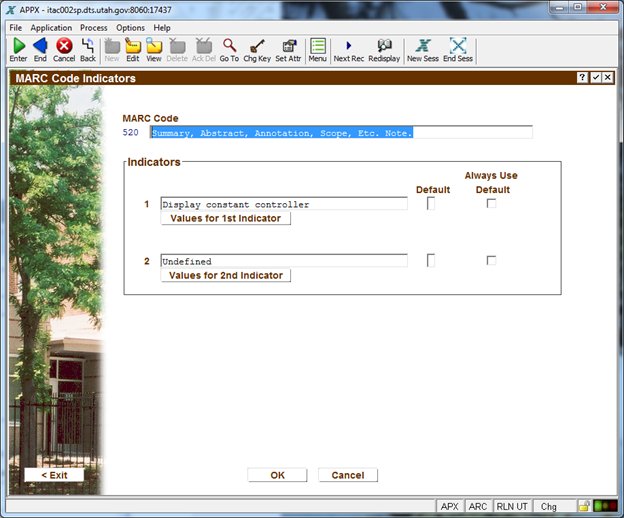Click the Back toolbar icon
This screenshot has height=518, width=624.
coord(88,46)
